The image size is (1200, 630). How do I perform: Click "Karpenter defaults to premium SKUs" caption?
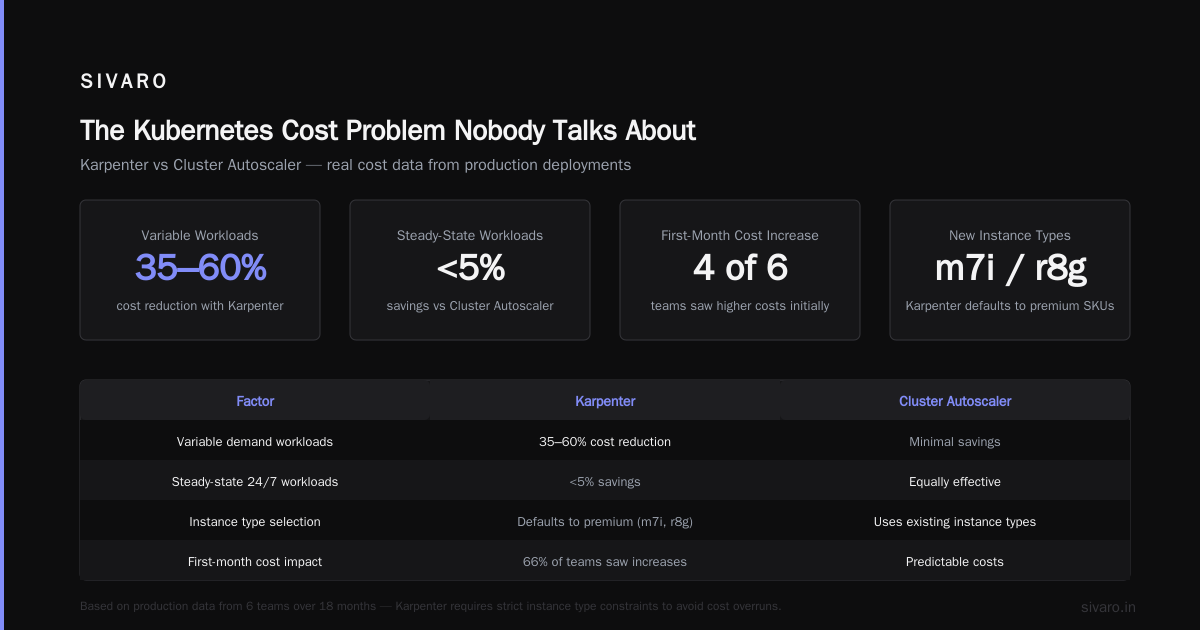[1010, 306]
